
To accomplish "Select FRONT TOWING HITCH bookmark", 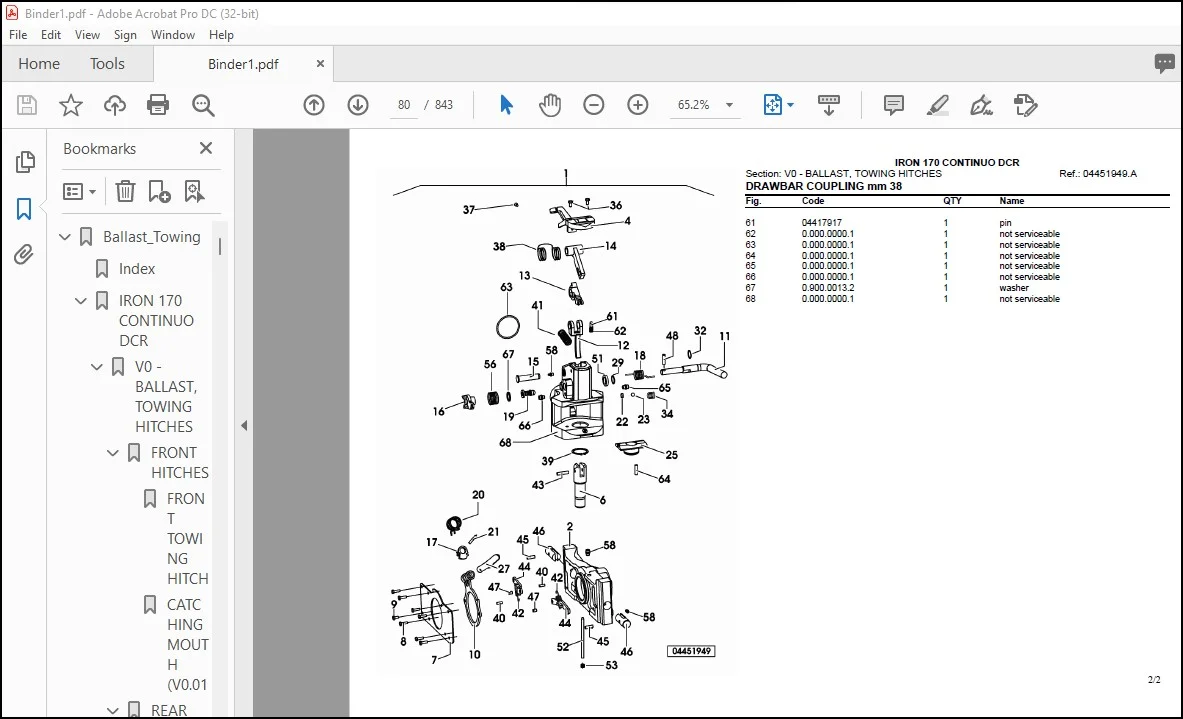I will click(x=187, y=539).
